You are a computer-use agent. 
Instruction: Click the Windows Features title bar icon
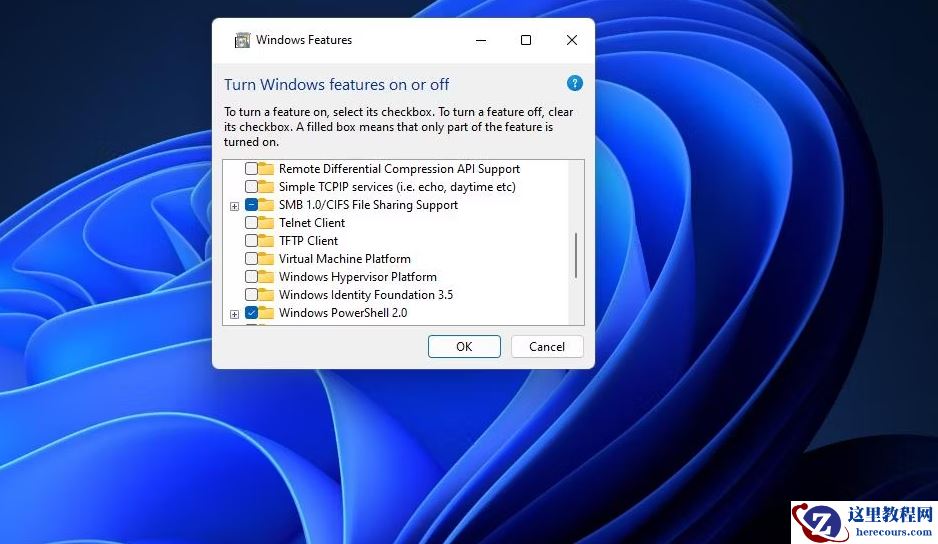click(242, 40)
